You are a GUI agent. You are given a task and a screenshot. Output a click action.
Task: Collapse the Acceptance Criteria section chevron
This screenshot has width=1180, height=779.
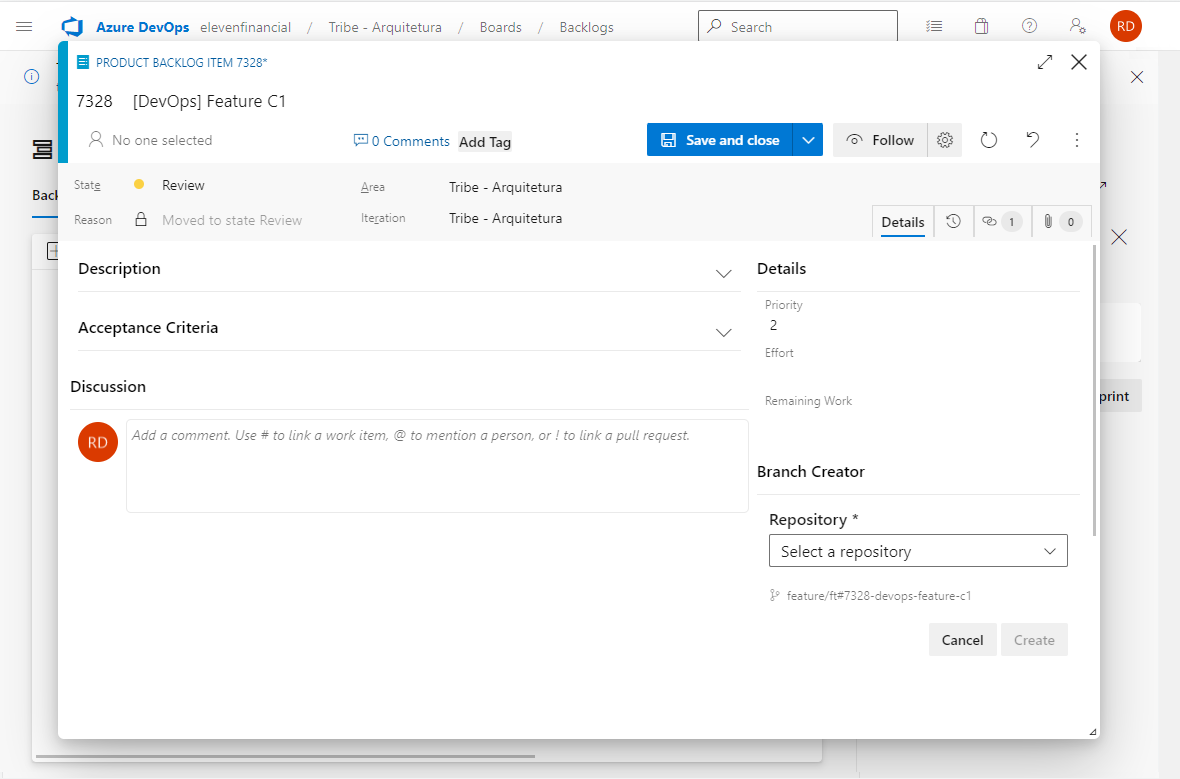723,333
